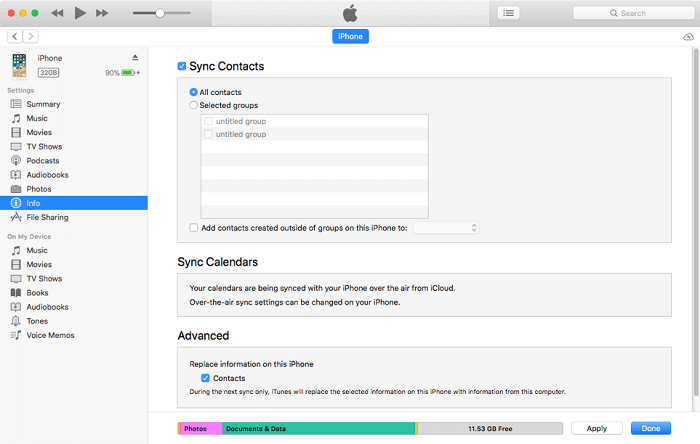
Task: Open Podcasts in the Settings sidebar
Action: click(x=42, y=160)
